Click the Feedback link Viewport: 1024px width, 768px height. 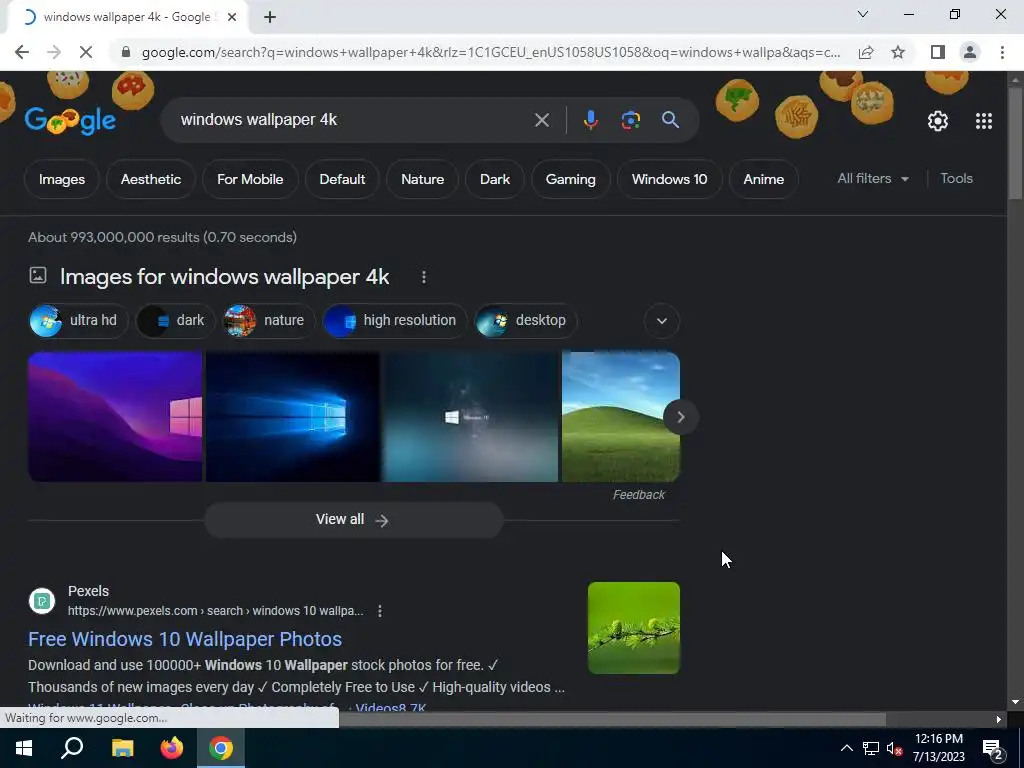pyautogui.click(x=639, y=495)
